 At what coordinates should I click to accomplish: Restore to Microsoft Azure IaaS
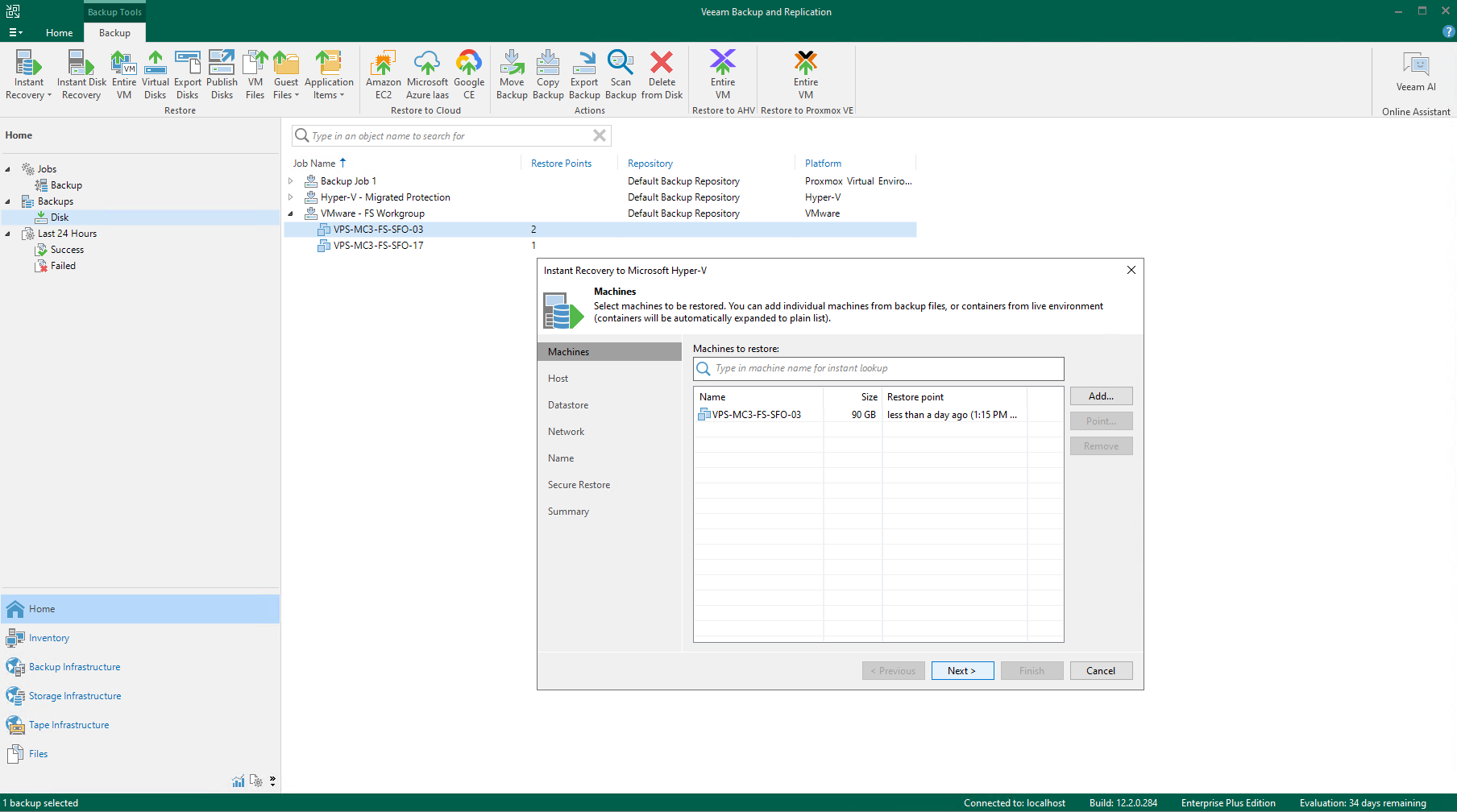point(427,74)
